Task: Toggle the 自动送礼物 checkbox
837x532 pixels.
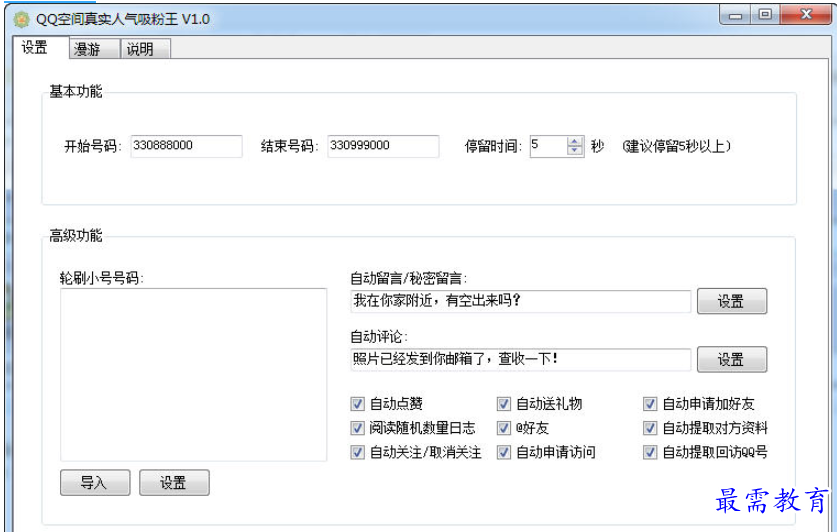Action: (x=503, y=404)
